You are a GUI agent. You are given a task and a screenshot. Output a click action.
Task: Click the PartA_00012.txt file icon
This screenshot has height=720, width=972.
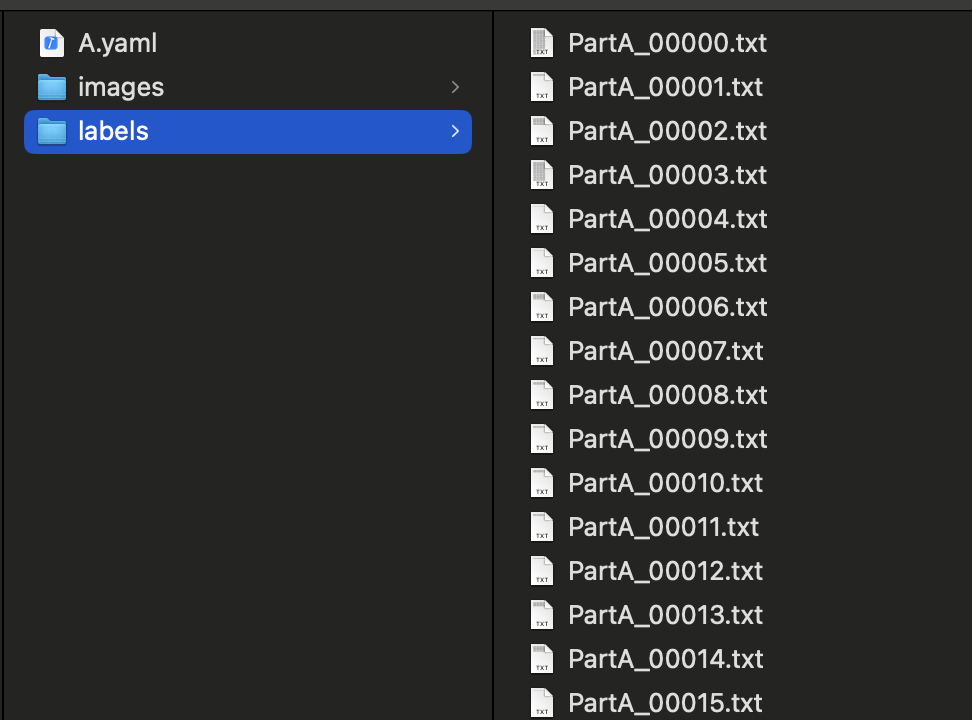(541, 571)
